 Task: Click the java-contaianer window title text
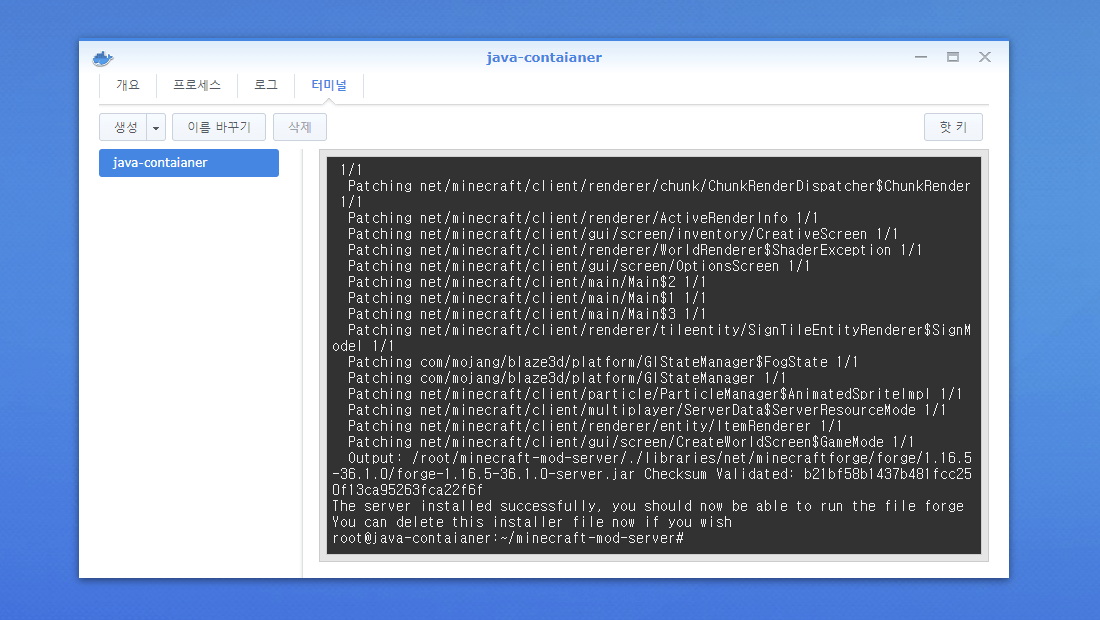[544, 58]
